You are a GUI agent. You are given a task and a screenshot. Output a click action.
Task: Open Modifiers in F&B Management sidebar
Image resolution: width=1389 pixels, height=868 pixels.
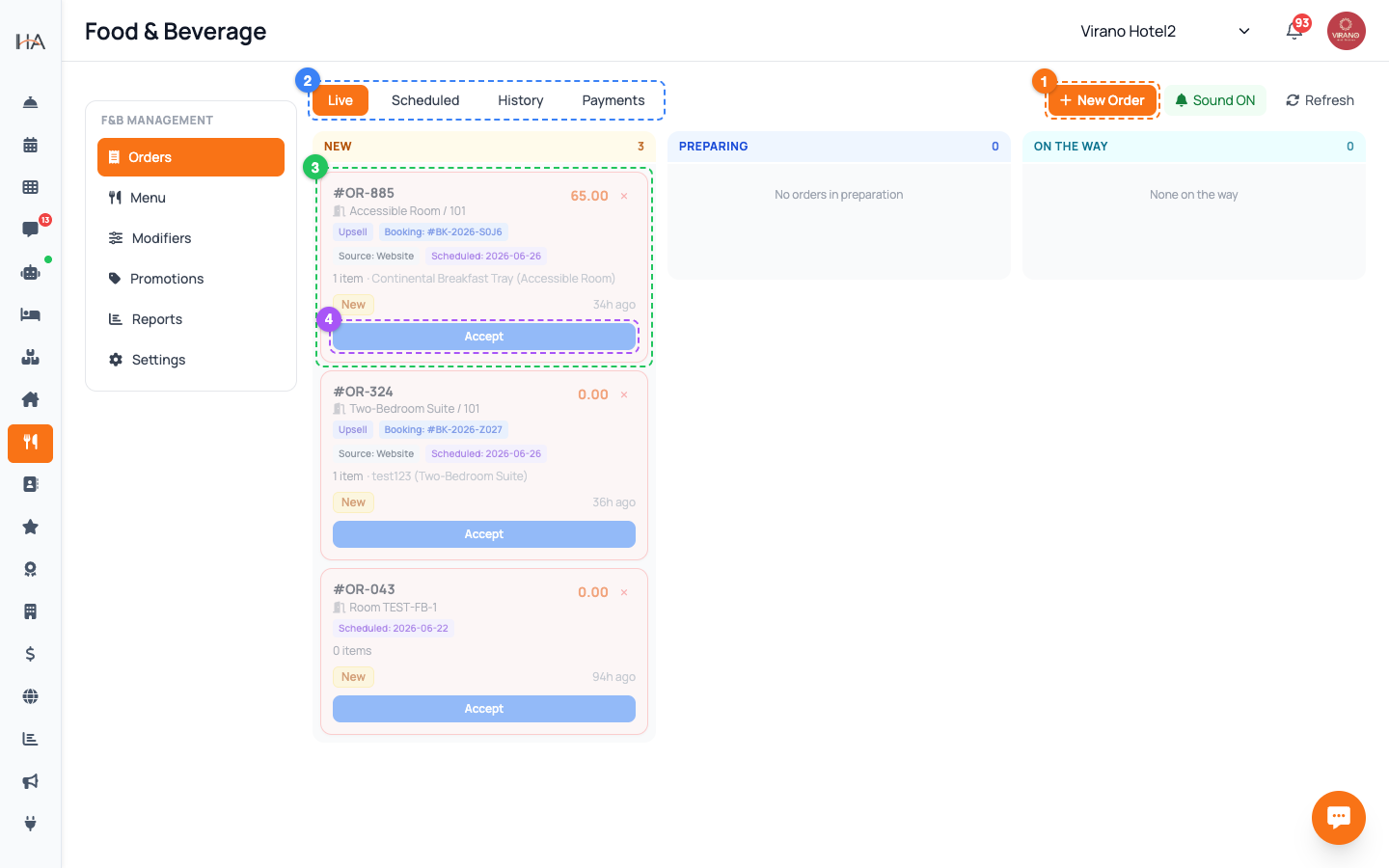click(191, 238)
